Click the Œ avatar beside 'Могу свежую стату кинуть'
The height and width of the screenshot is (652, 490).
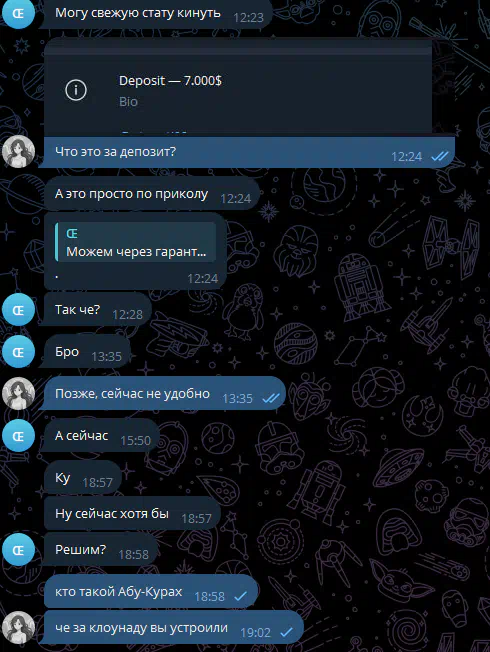[x=18, y=13]
